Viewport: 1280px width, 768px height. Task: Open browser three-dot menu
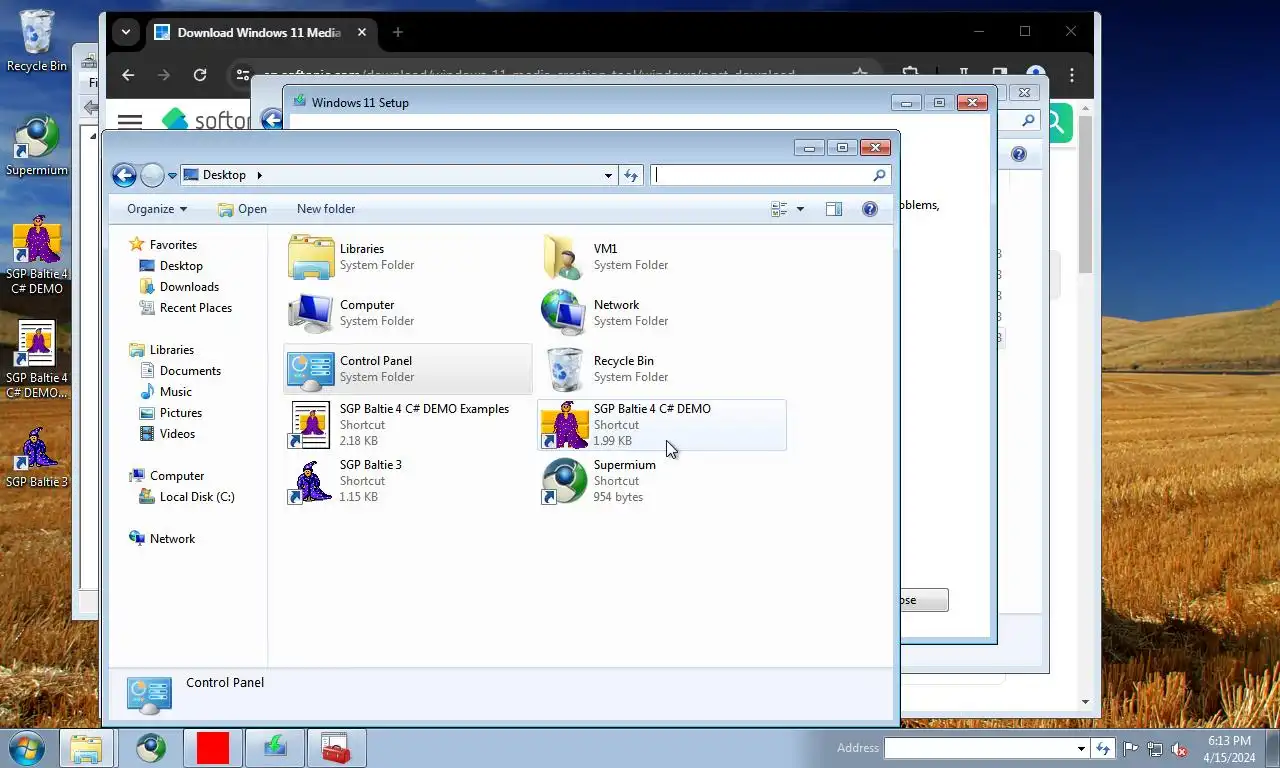click(x=1072, y=75)
